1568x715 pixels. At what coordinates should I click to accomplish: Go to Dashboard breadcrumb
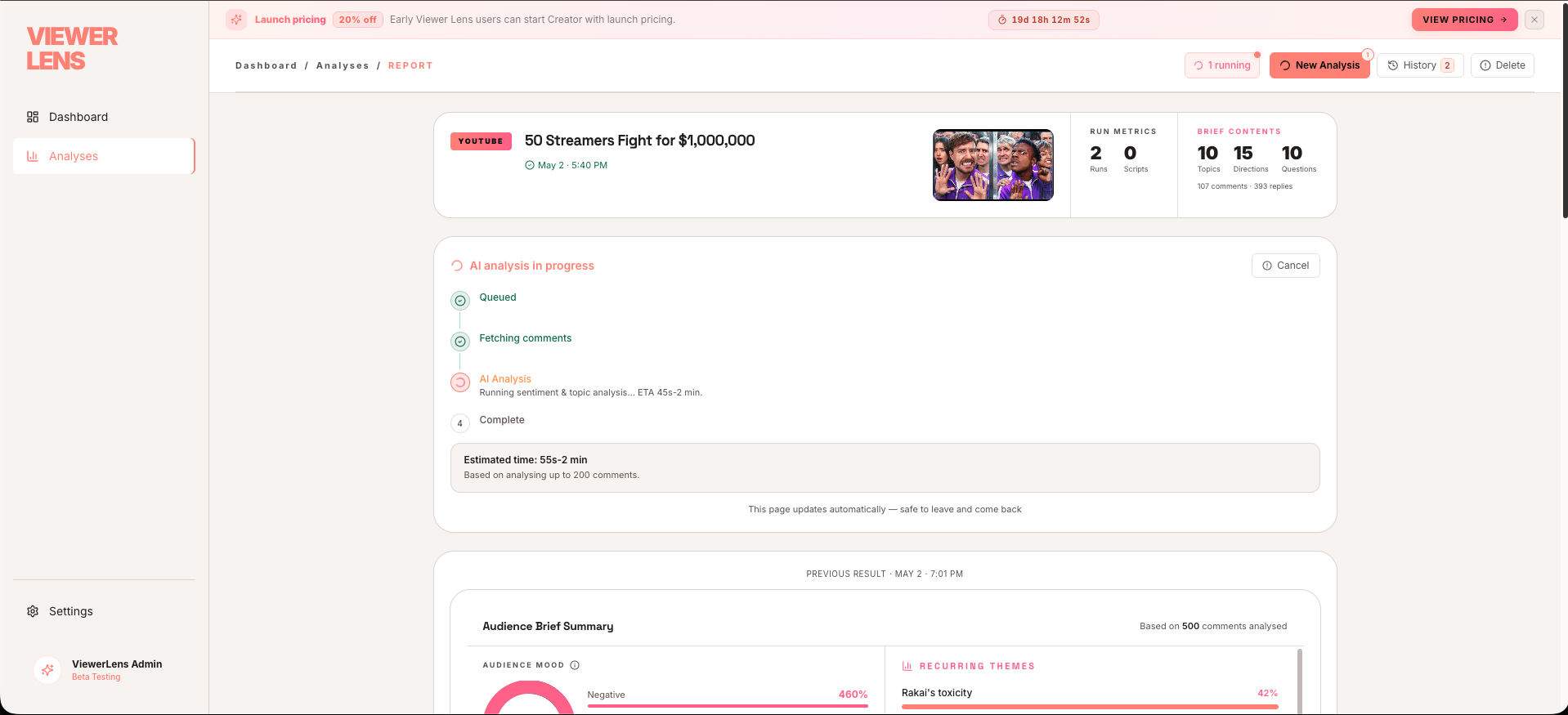(x=267, y=65)
